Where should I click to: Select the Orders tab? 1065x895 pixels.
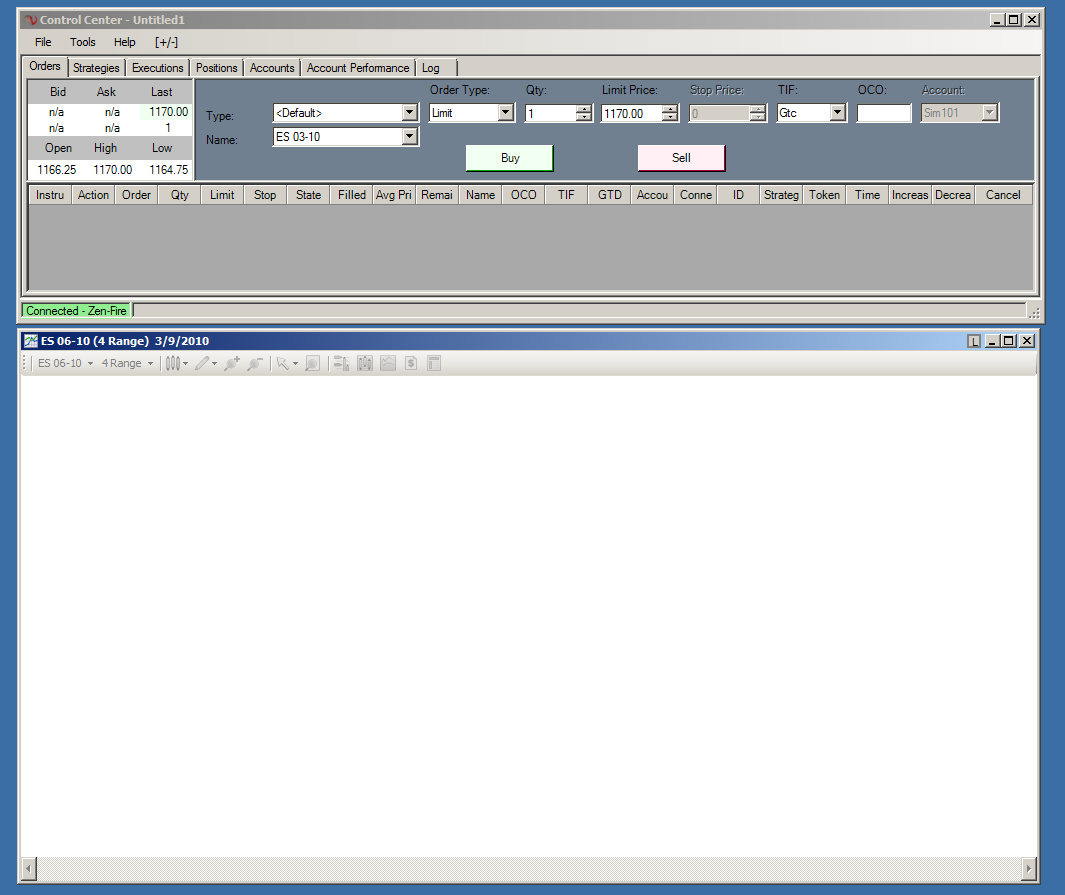point(45,66)
